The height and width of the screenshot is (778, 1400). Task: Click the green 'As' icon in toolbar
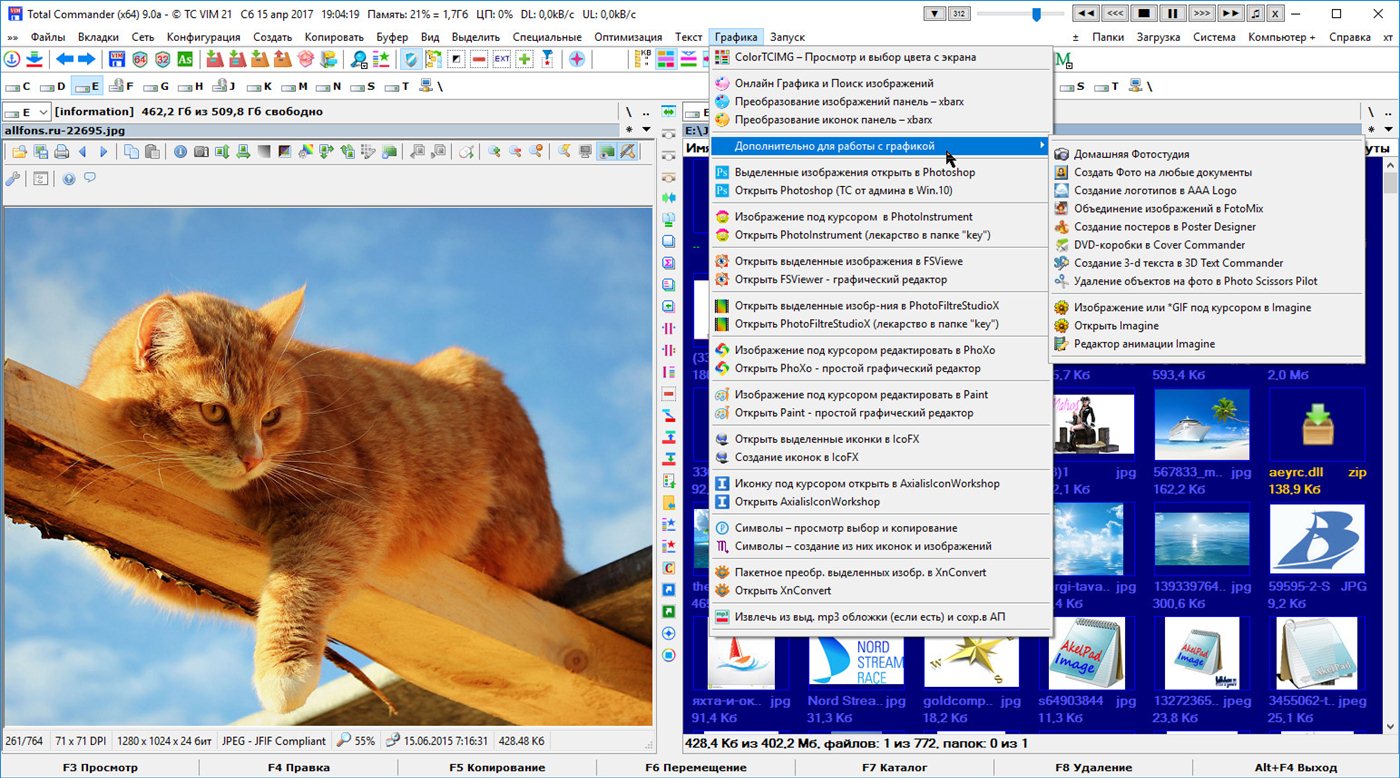(185, 59)
